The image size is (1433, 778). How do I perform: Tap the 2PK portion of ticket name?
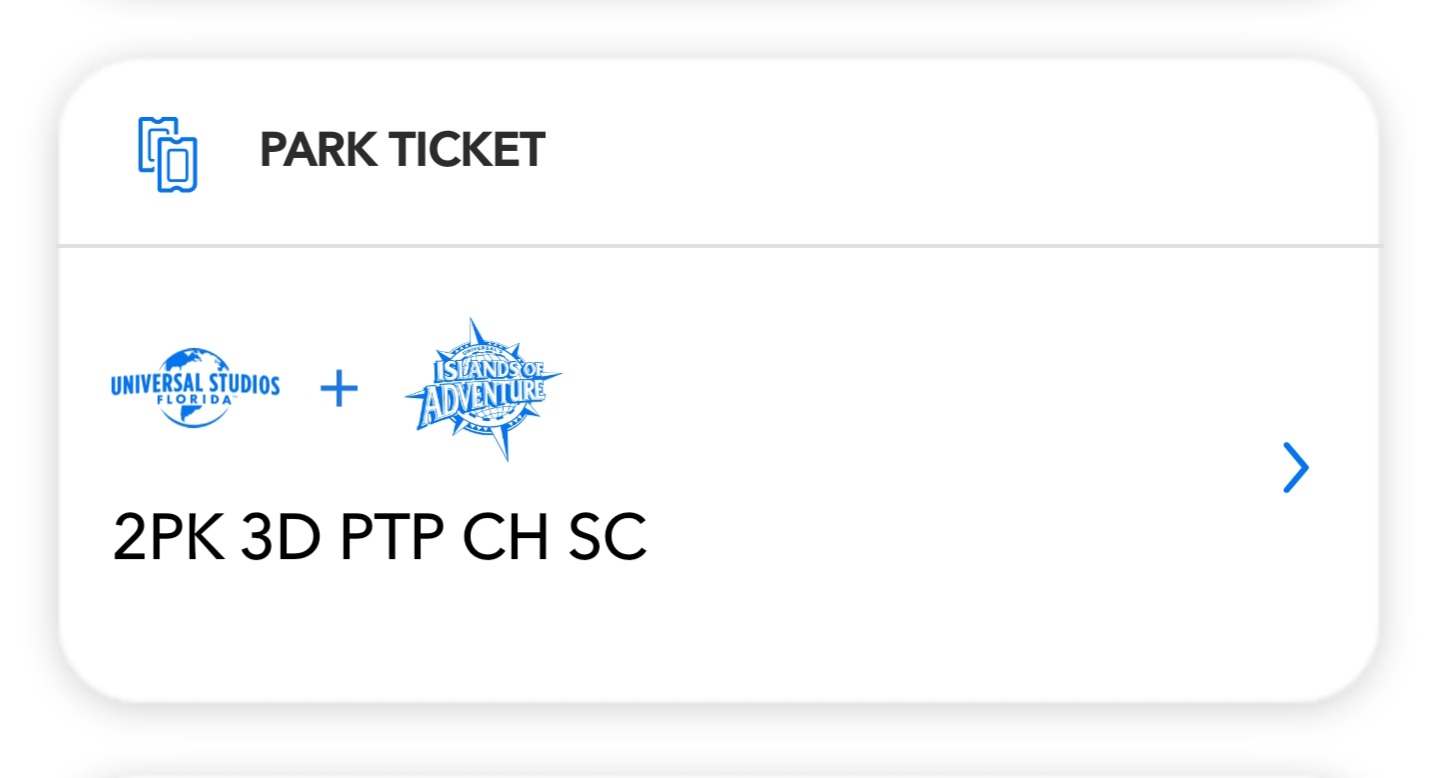(x=169, y=537)
